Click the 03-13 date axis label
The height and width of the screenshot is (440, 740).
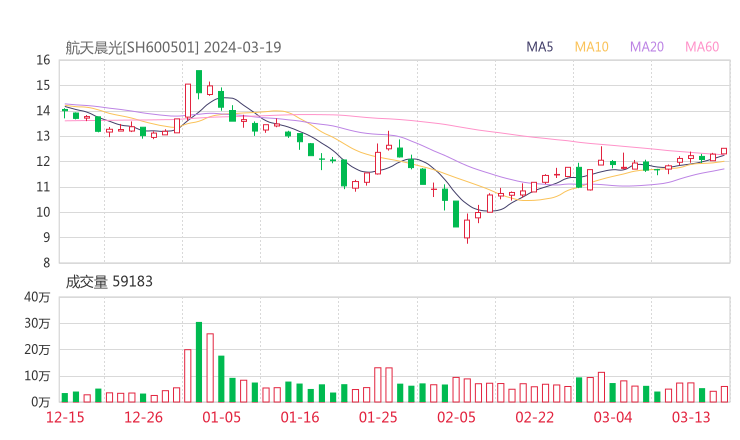tap(691, 417)
